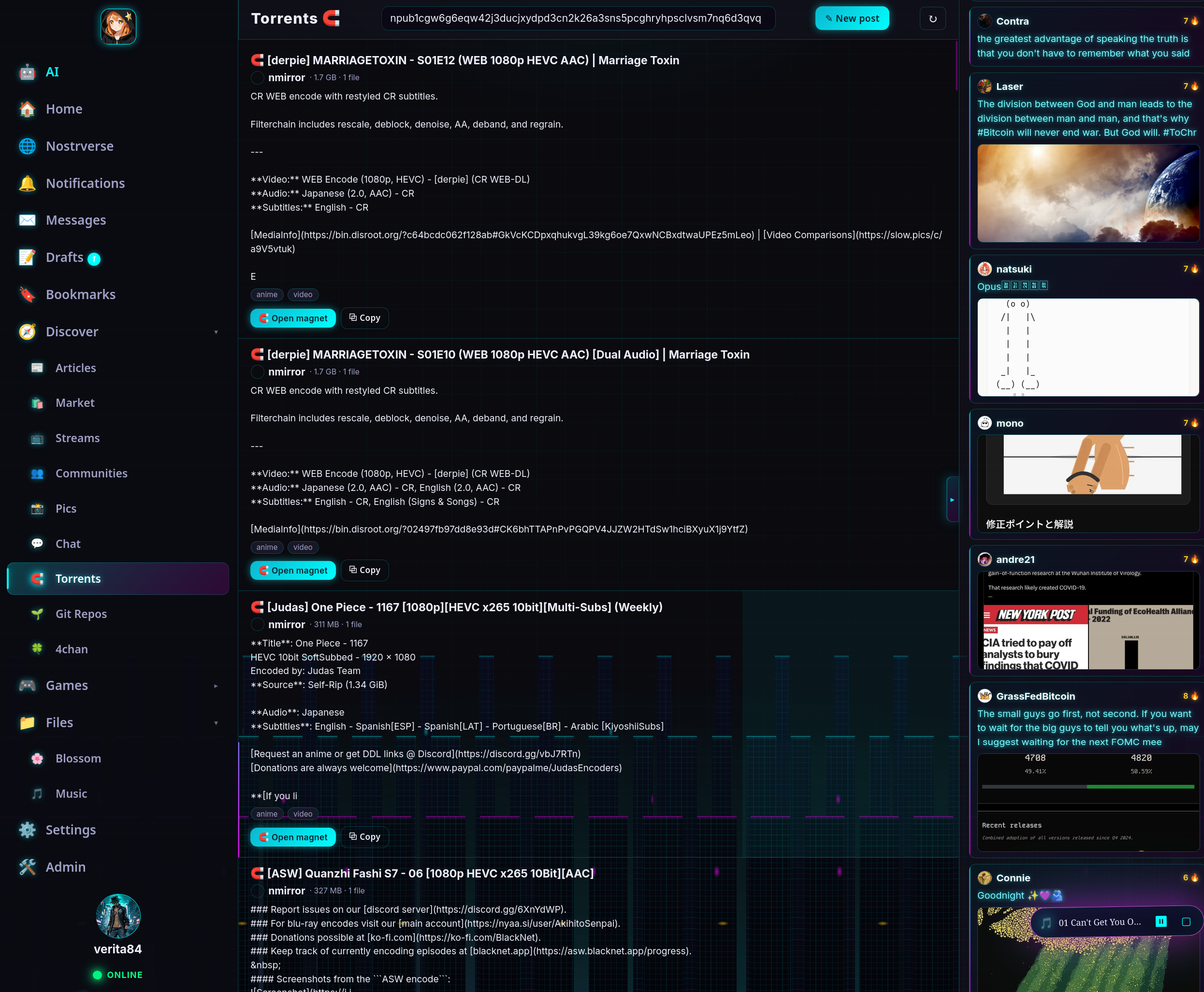Focus the npub address input field

click(x=578, y=18)
